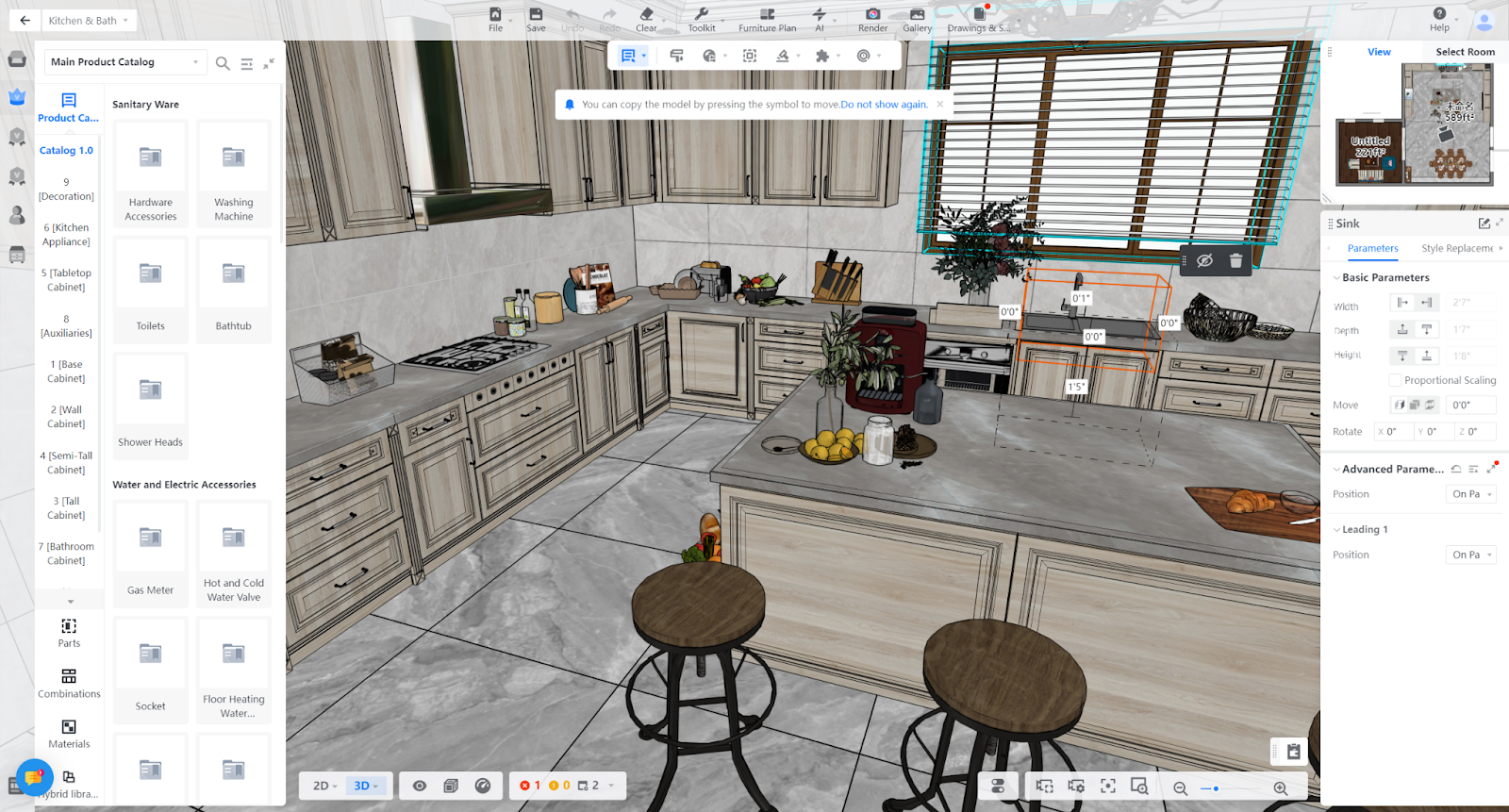Click the back arrow at top left
The image size is (1509, 812).
[x=25, y=20]
